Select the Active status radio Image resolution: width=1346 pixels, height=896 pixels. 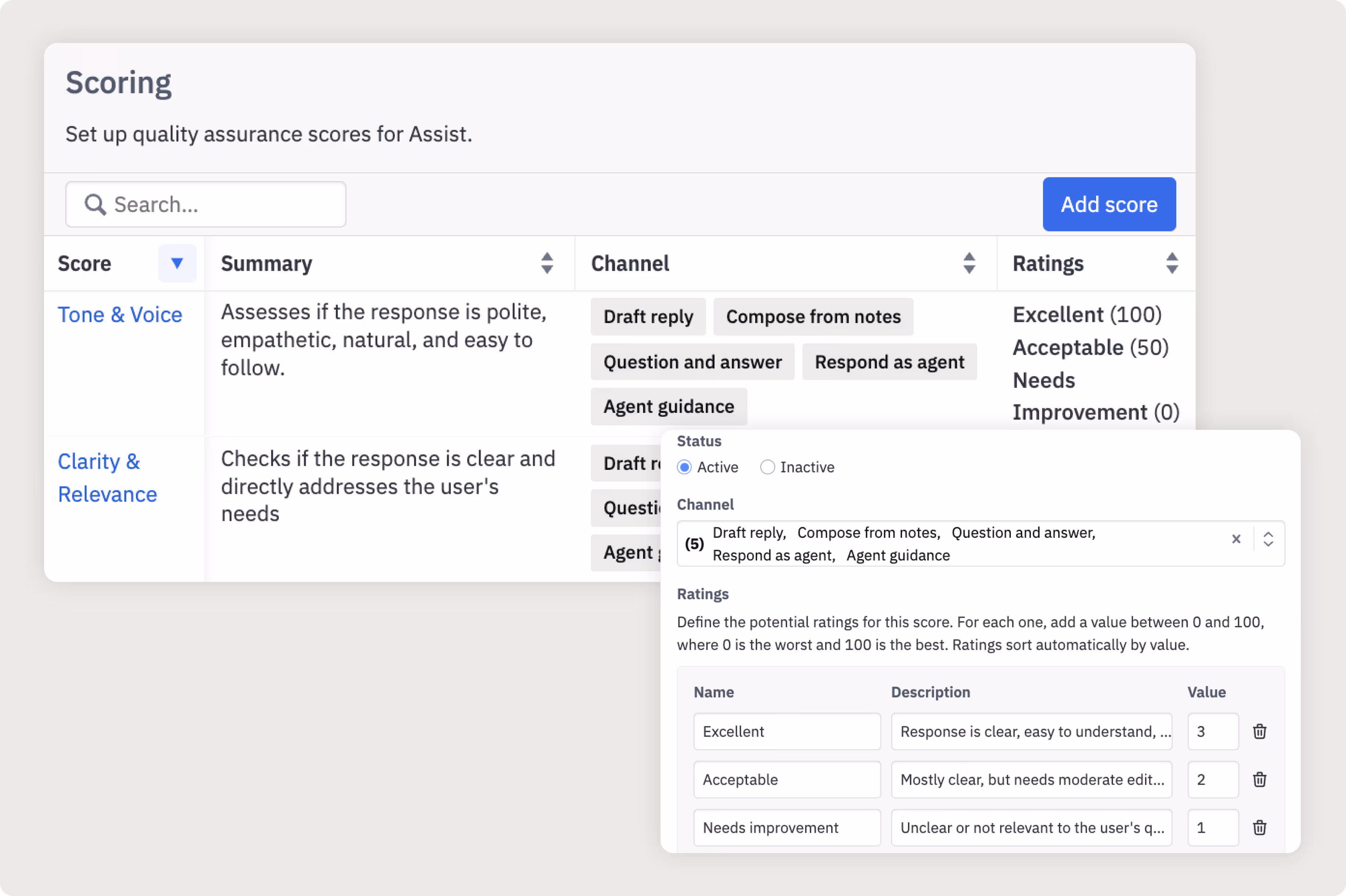[x=684, y=467]
